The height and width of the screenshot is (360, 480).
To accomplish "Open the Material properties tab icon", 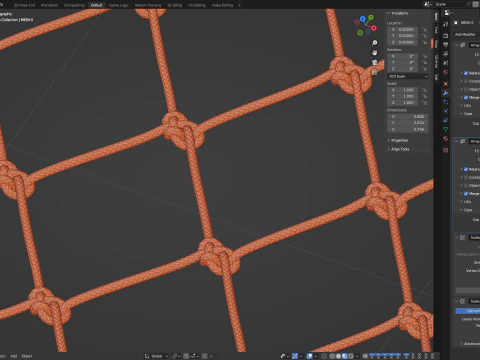I will tap(446, 138).
